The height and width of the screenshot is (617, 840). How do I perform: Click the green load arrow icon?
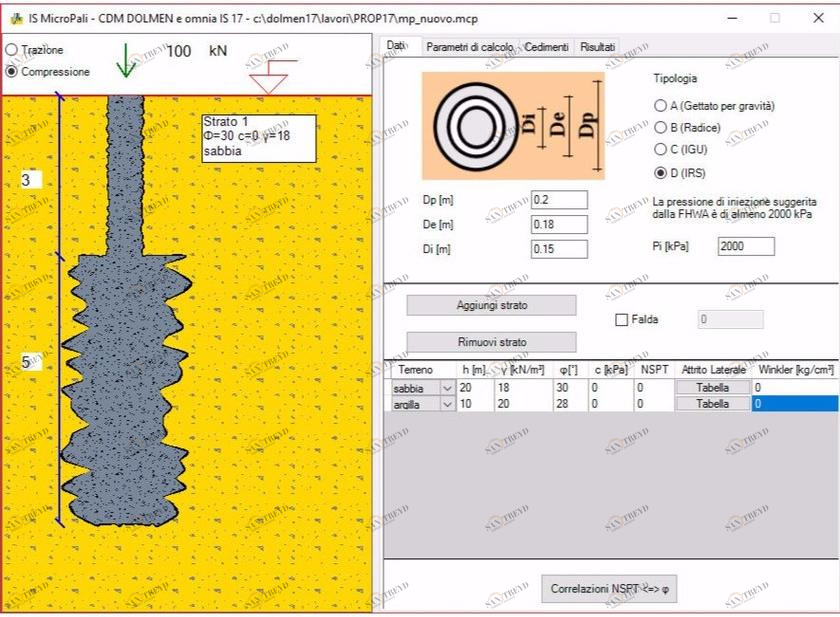click(x=126, y=61)
